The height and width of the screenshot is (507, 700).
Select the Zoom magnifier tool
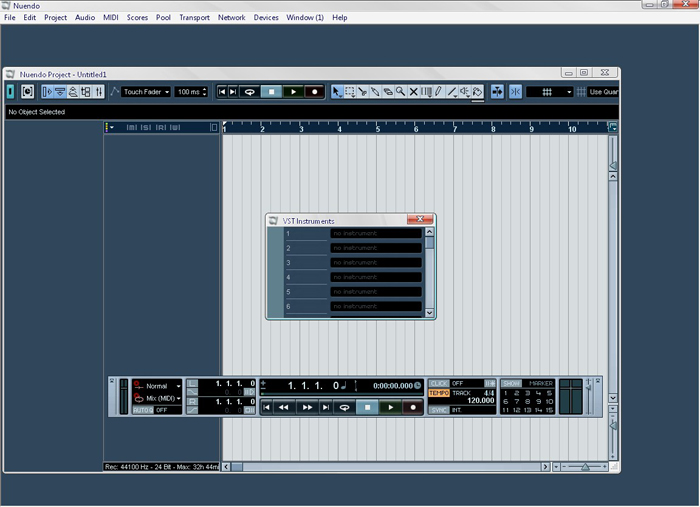tap(400, 92)
